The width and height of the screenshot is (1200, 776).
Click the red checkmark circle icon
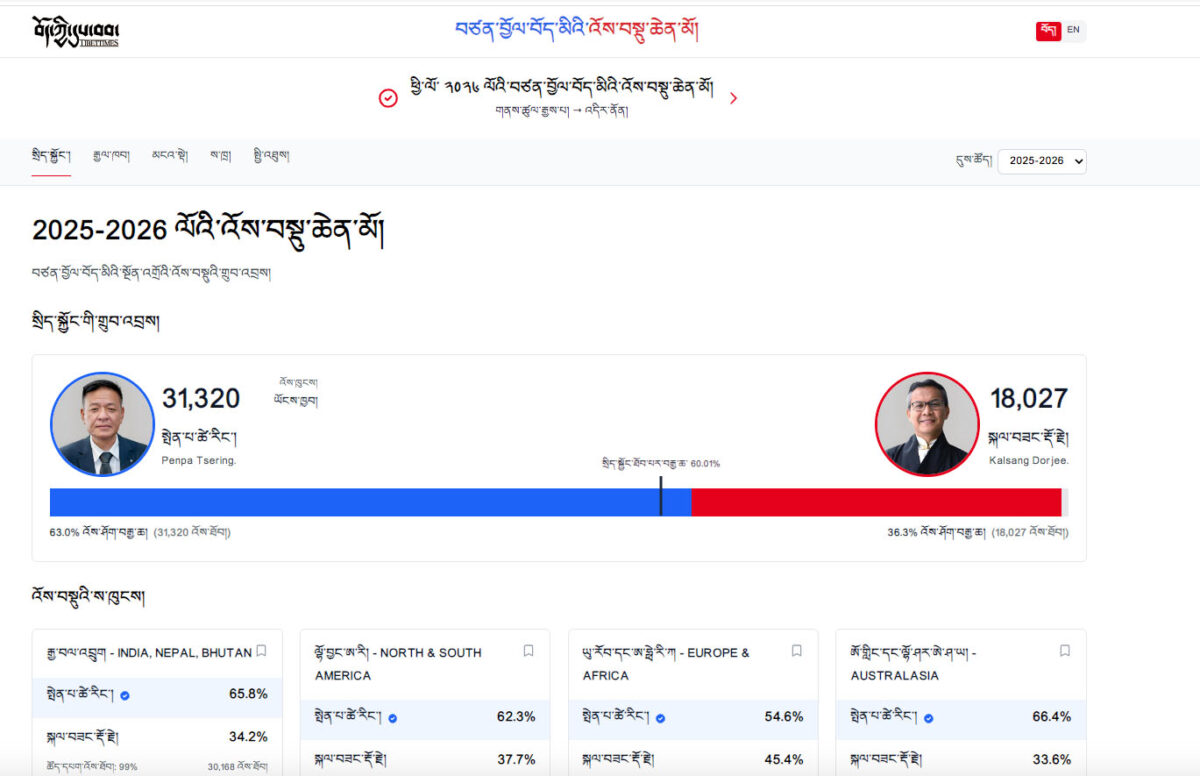click(x=388, y=98)
